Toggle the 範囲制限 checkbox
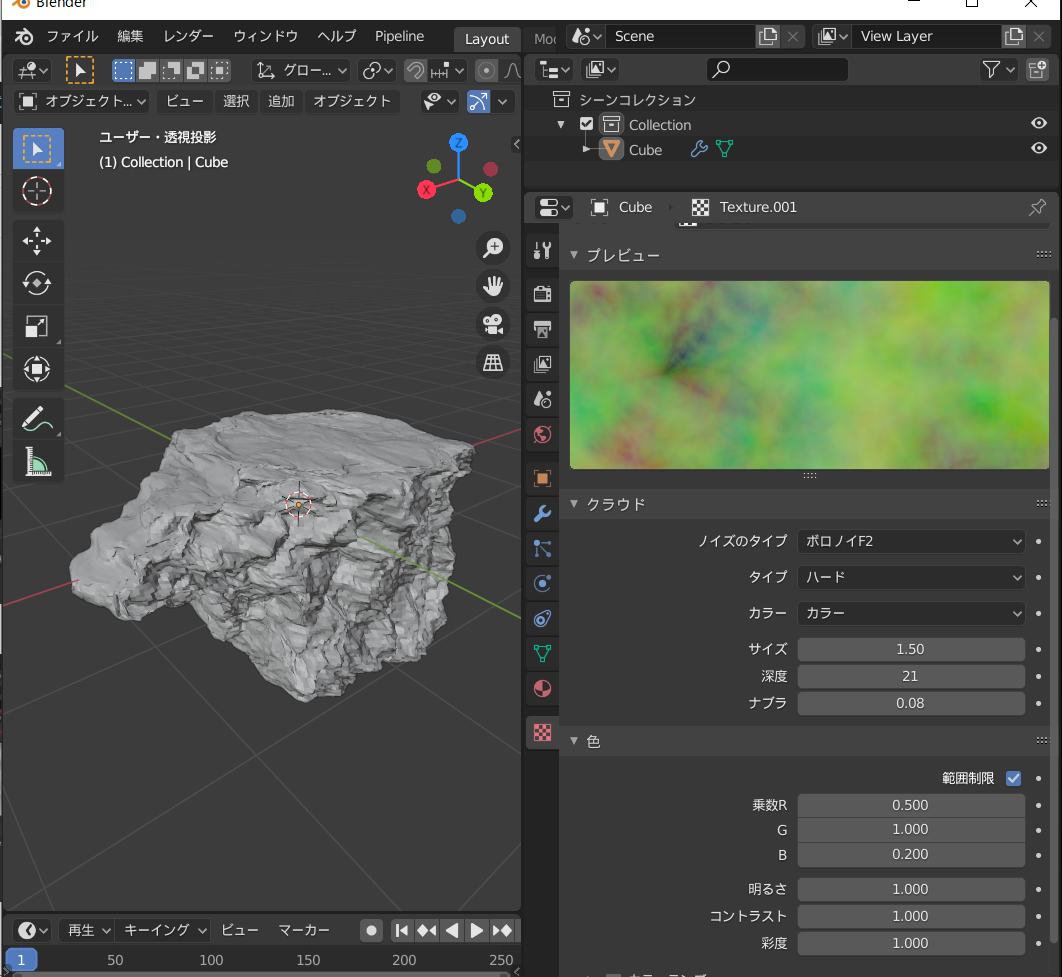 coord(1013,778)
